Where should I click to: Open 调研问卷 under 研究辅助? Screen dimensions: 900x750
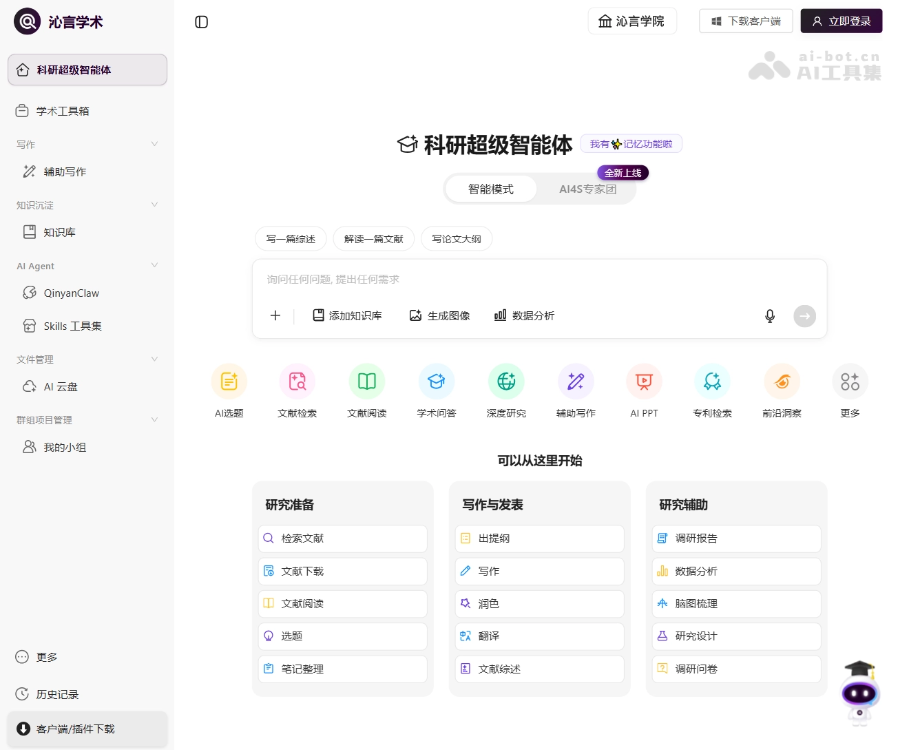coord(736,669)
